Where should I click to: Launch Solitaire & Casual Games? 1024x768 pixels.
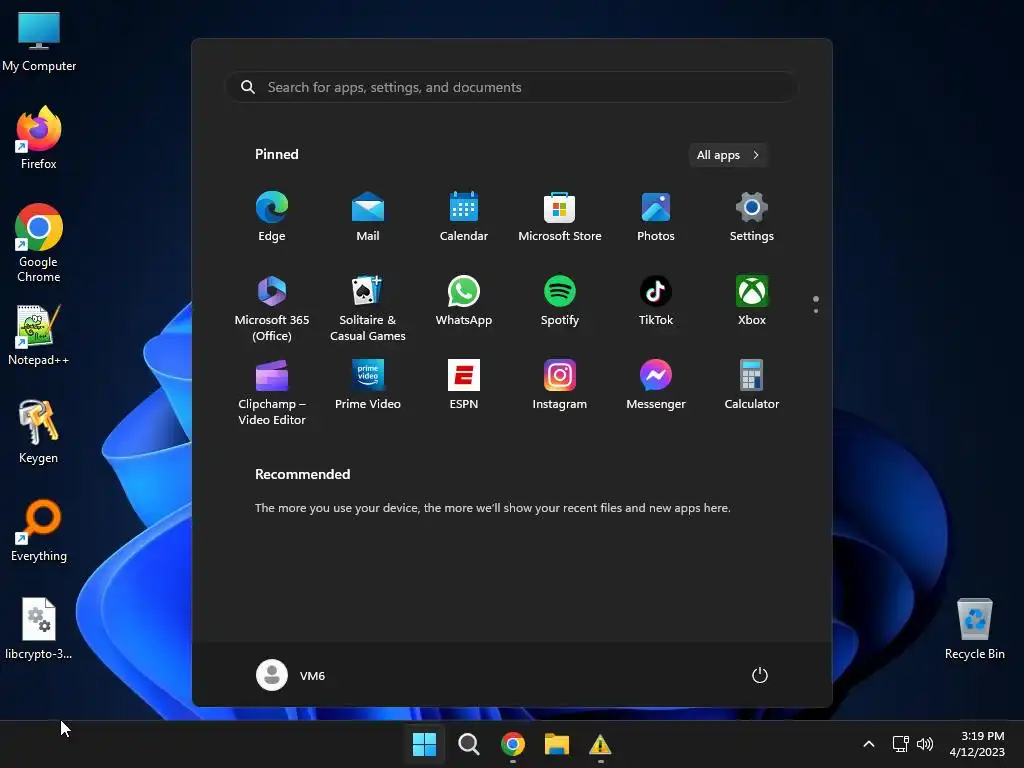coord(368,308)
